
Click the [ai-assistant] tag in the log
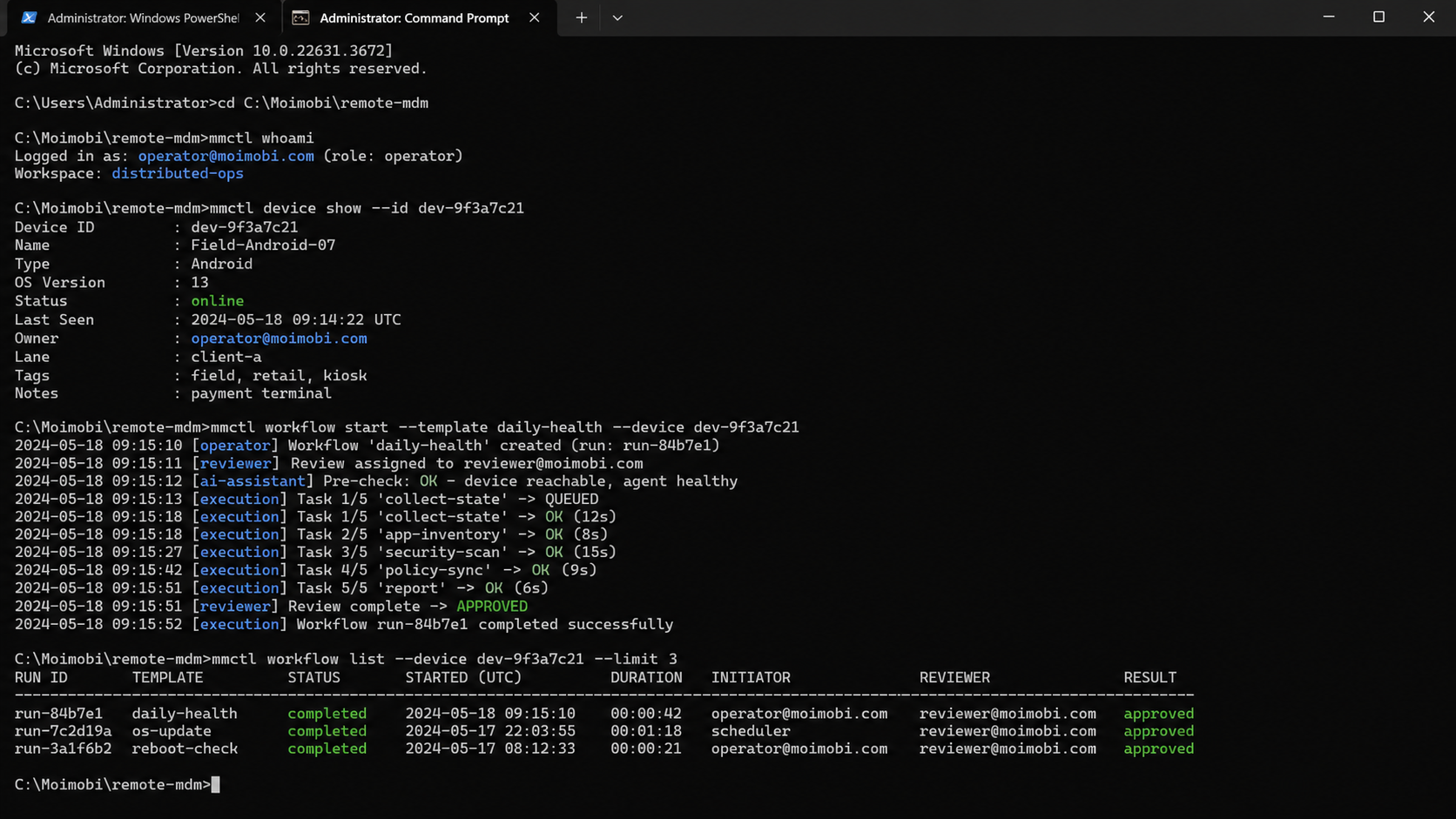tap(253, 481)
